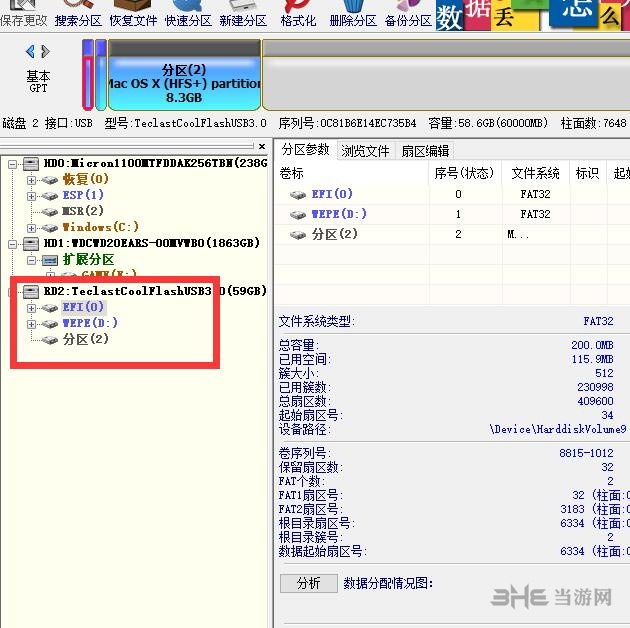Select the gray unallocated space block

(446, 75)
